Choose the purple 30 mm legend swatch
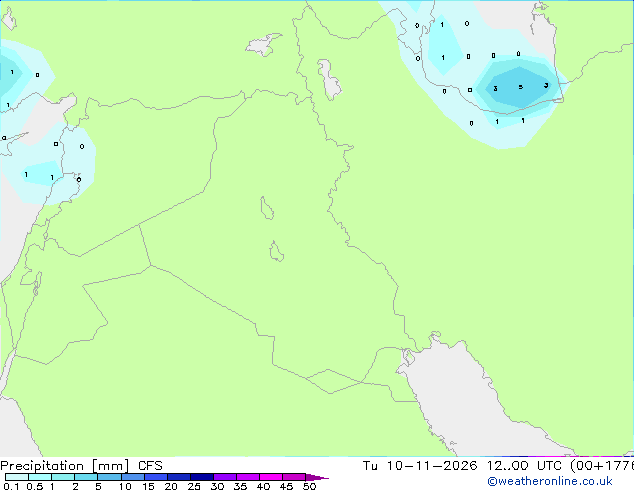This screenshot has height=490, width=634. coord(225,477)
